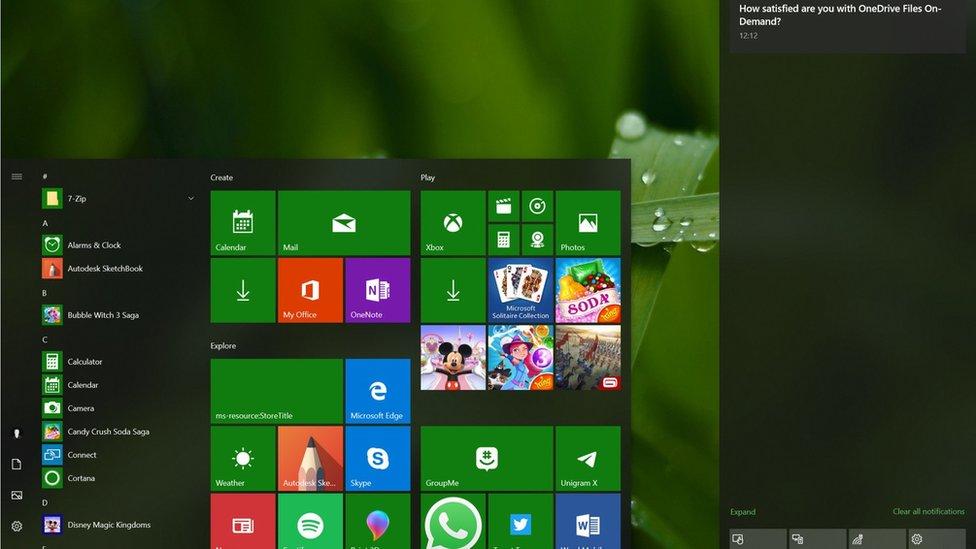Open the Weather tile

(x=242, y=458)
